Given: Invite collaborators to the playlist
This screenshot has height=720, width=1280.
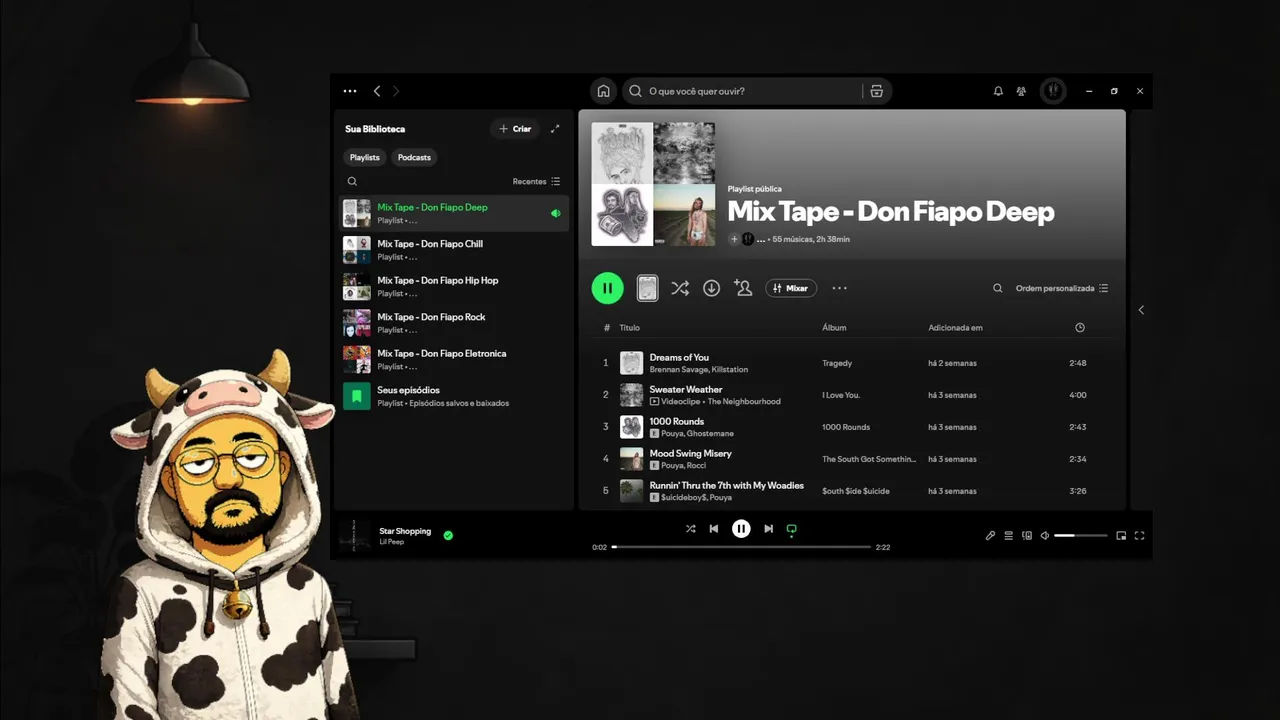Looking at the screenshot, I should [743, 288].
